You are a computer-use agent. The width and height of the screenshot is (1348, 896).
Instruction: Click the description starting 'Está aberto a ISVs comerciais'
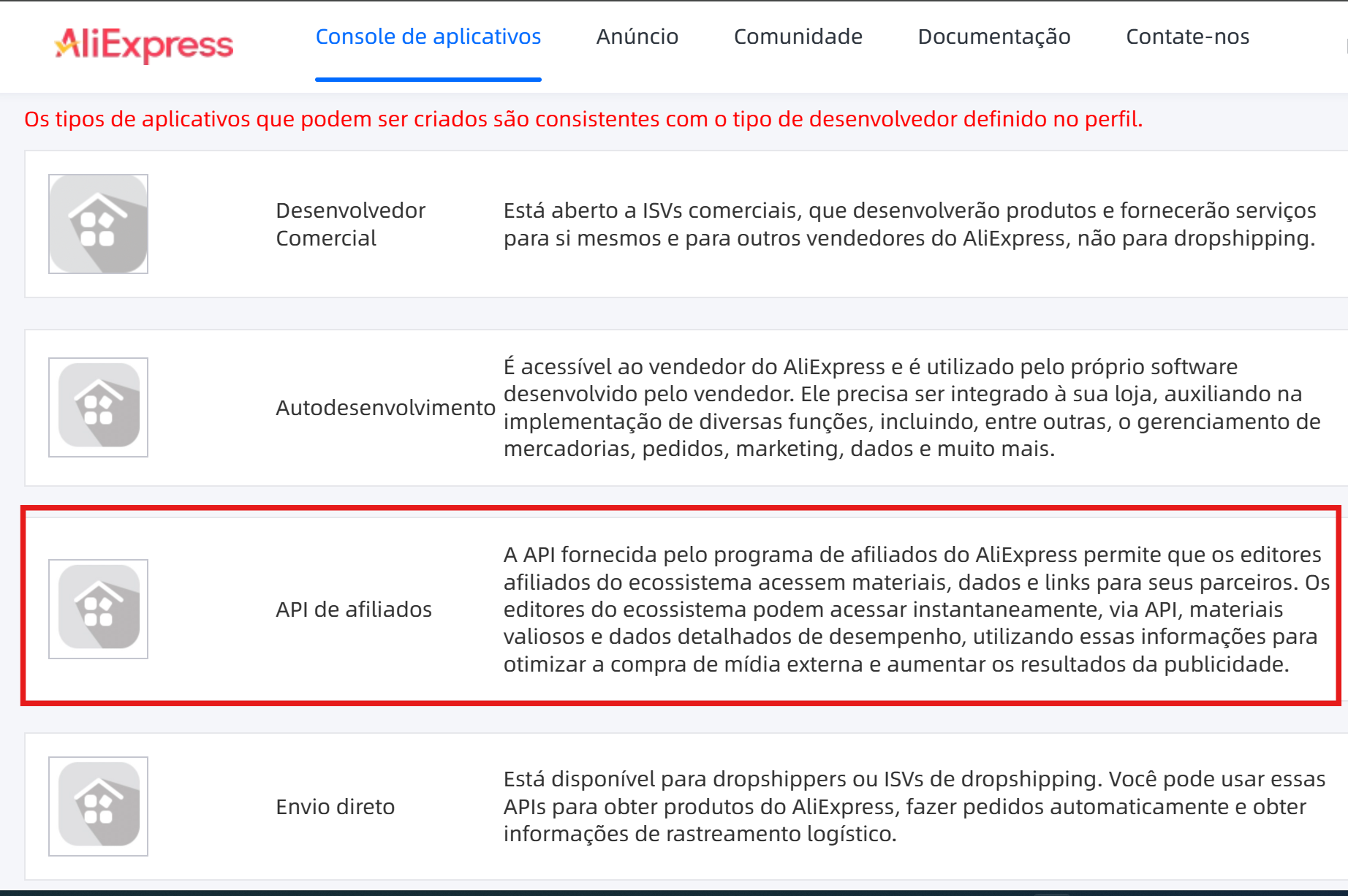pos(910,224)
